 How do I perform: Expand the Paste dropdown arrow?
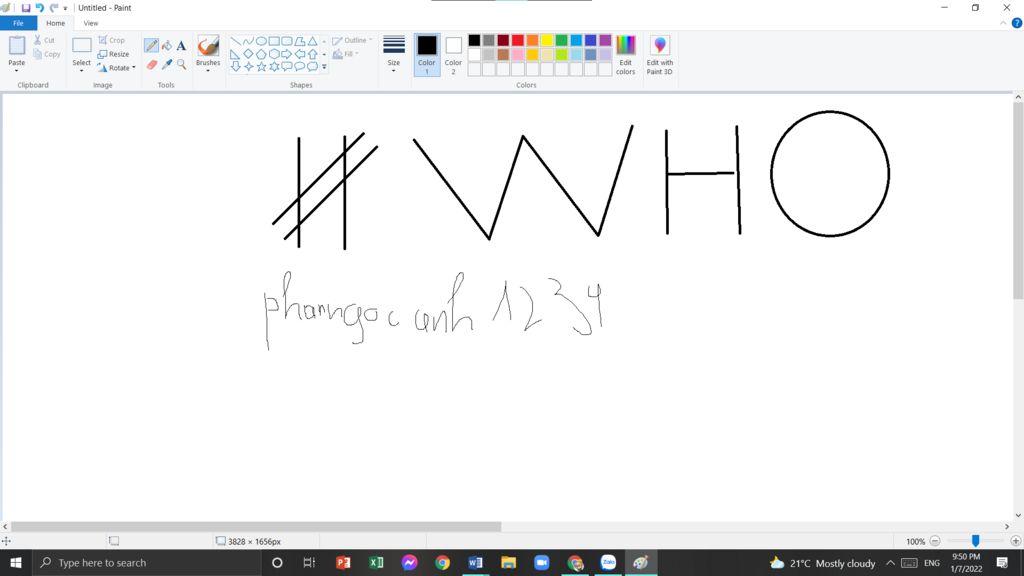[16, 70]
